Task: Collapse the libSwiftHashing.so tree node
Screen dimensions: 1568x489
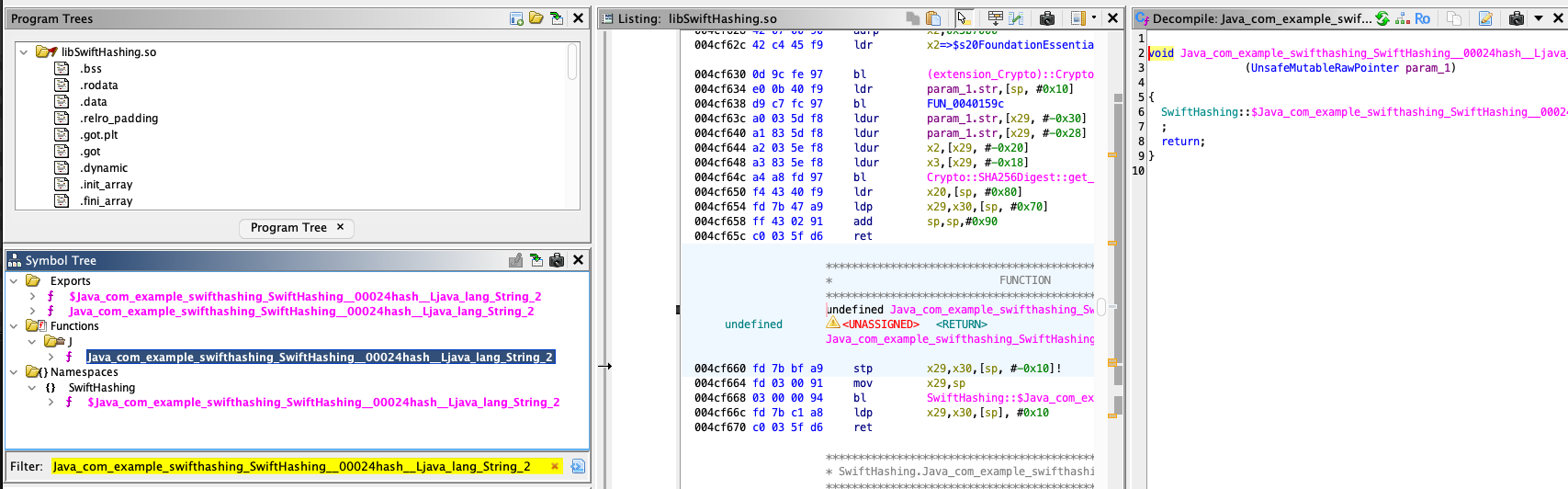Action: click(24, 52)
